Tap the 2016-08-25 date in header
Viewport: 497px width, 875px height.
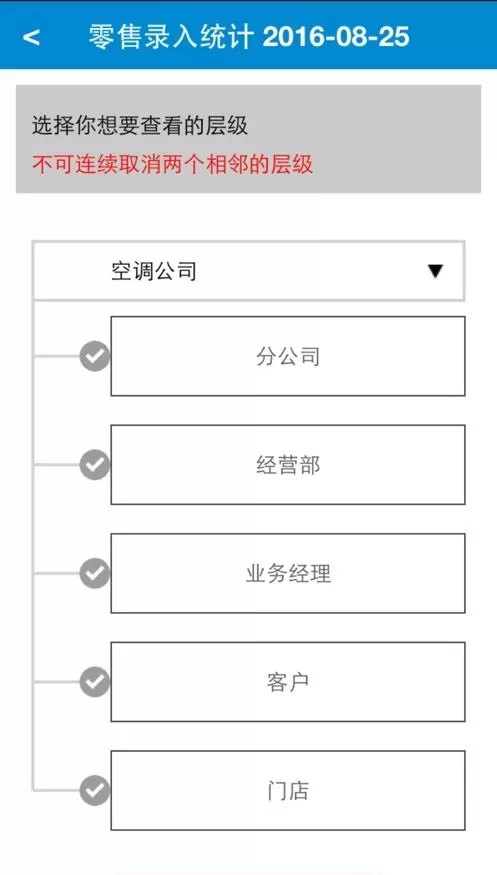[x=336, y=37]
